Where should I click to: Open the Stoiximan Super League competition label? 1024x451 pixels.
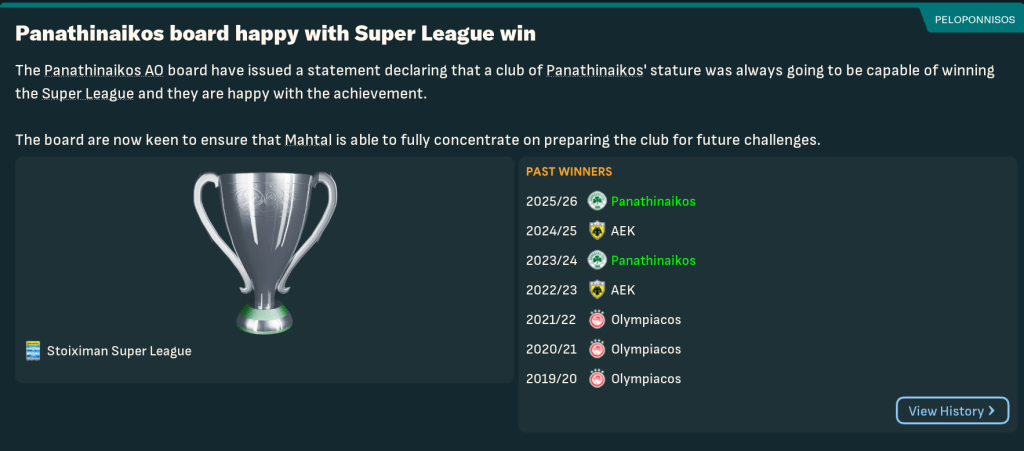pyautogui.click(x=118, y=351)
